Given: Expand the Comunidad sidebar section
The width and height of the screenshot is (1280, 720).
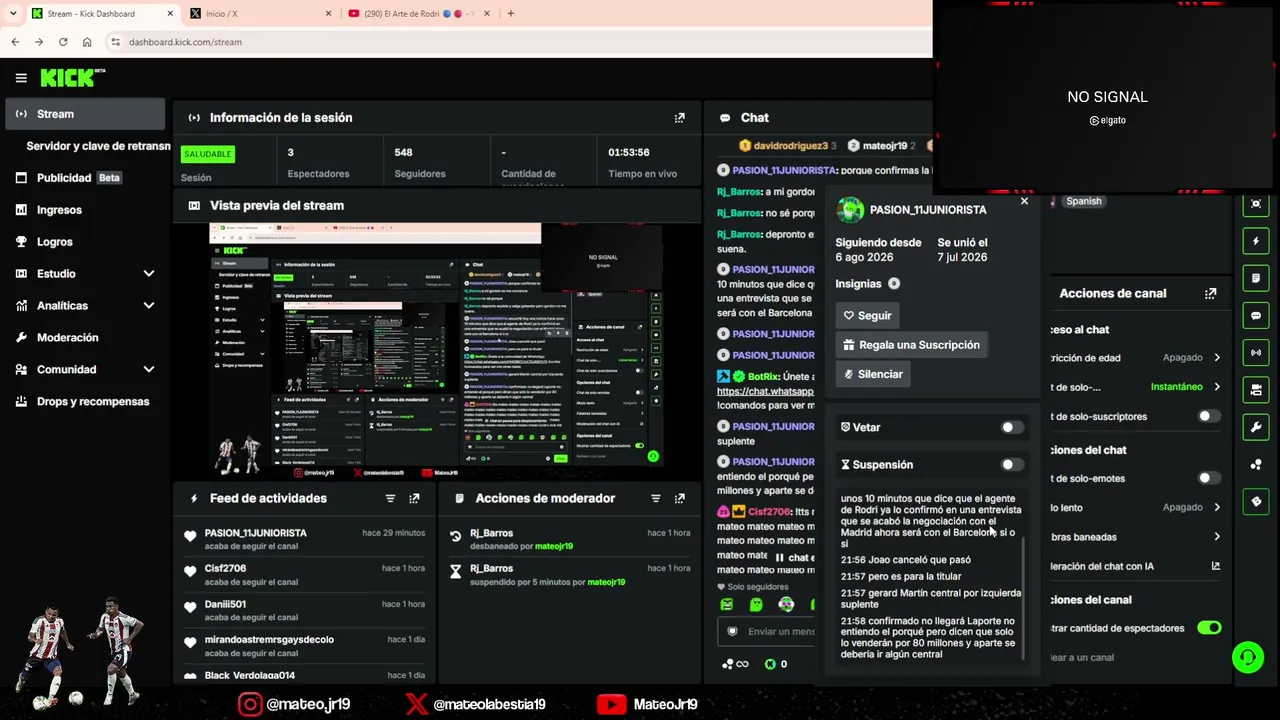Looking at the screenshot, I should 149,370.
